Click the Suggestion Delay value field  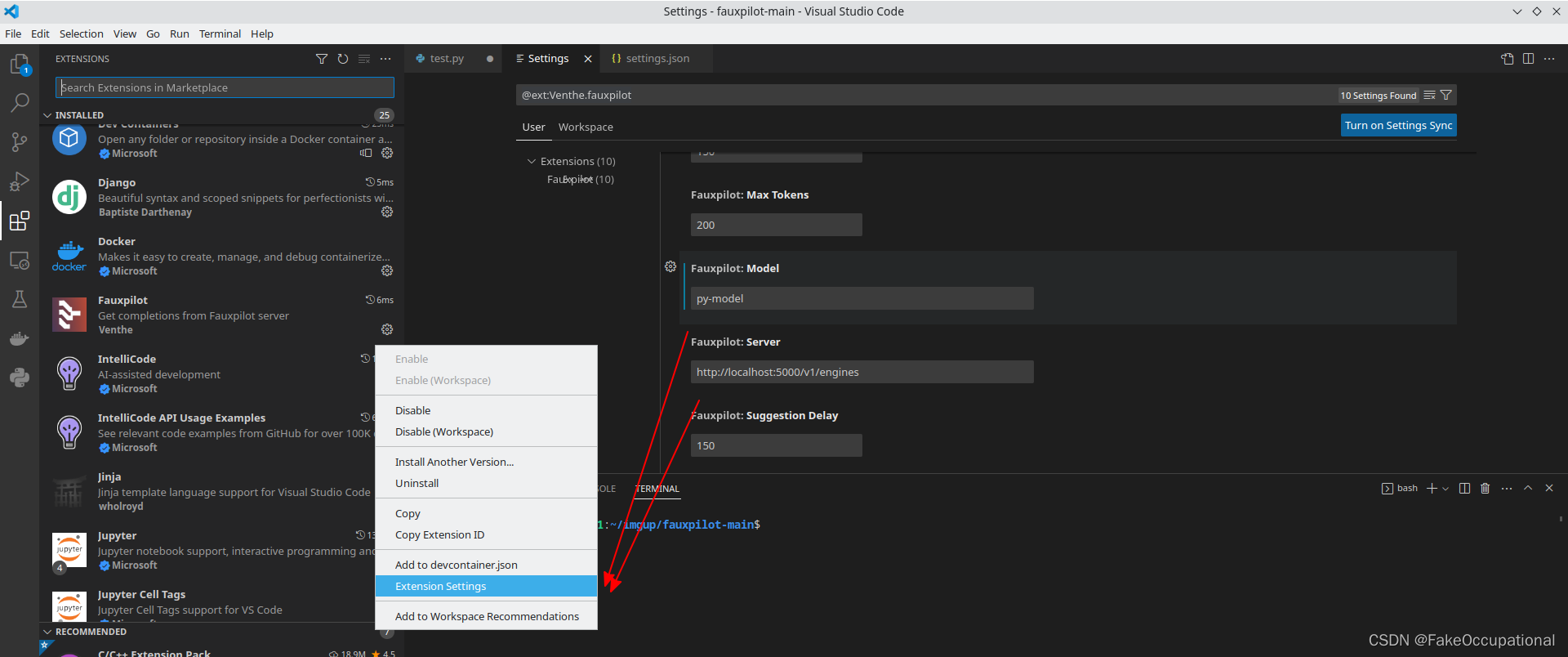(776, 445)
